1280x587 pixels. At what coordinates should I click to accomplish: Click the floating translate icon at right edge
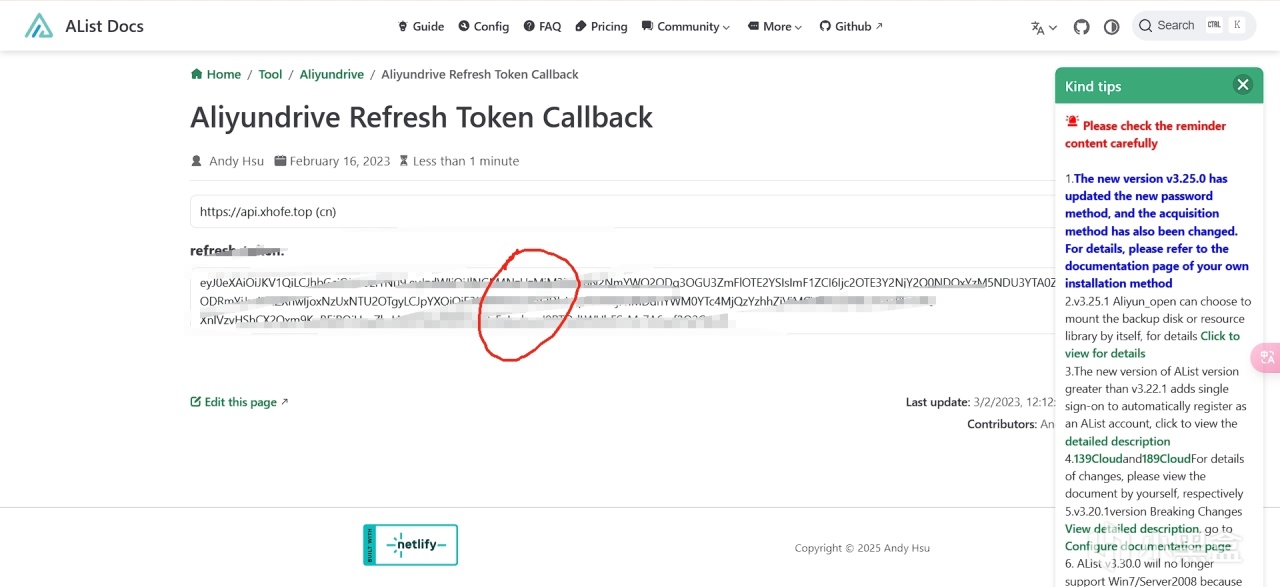pyautogui.click(x=1268, y=358)
